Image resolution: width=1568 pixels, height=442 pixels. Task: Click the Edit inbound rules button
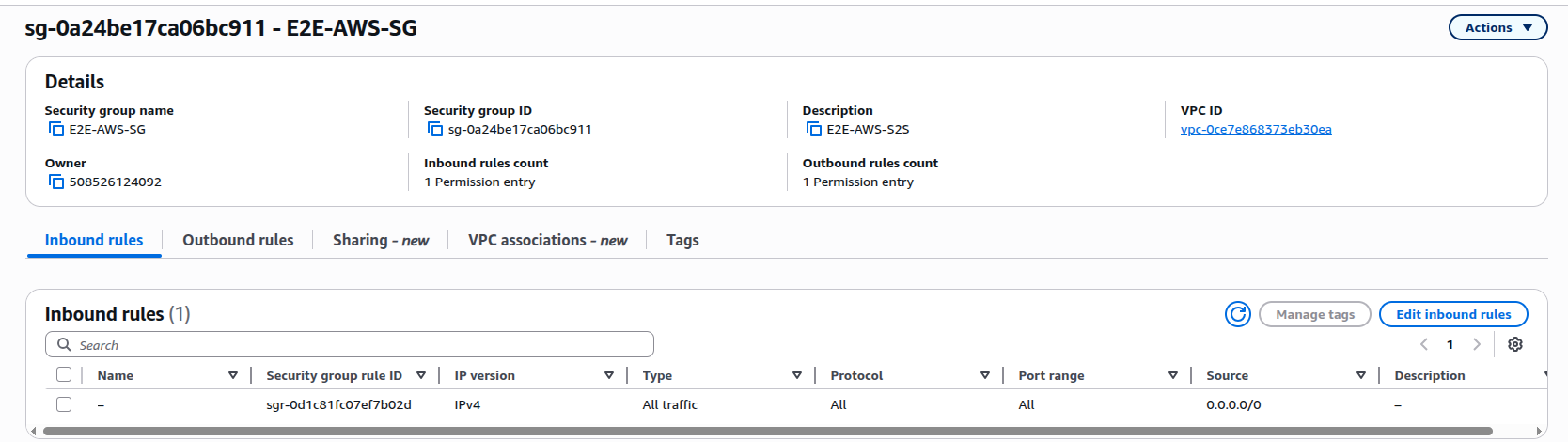point(1452,314)
